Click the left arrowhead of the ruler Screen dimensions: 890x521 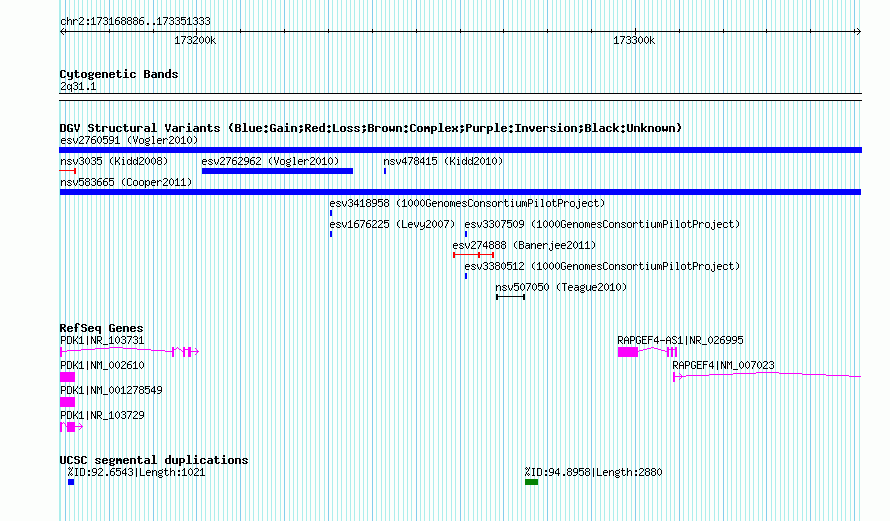click(x=63, y=32)
